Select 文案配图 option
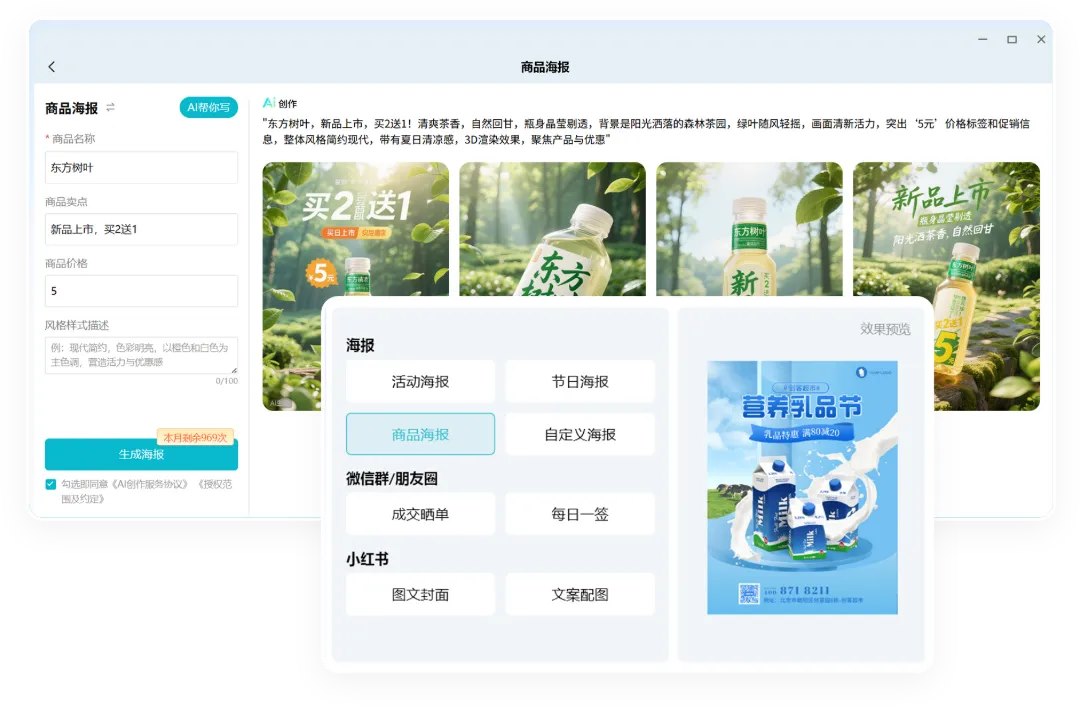Viewport: 1080px width, 707px height. pyautogui.click(x=580, y=595)
